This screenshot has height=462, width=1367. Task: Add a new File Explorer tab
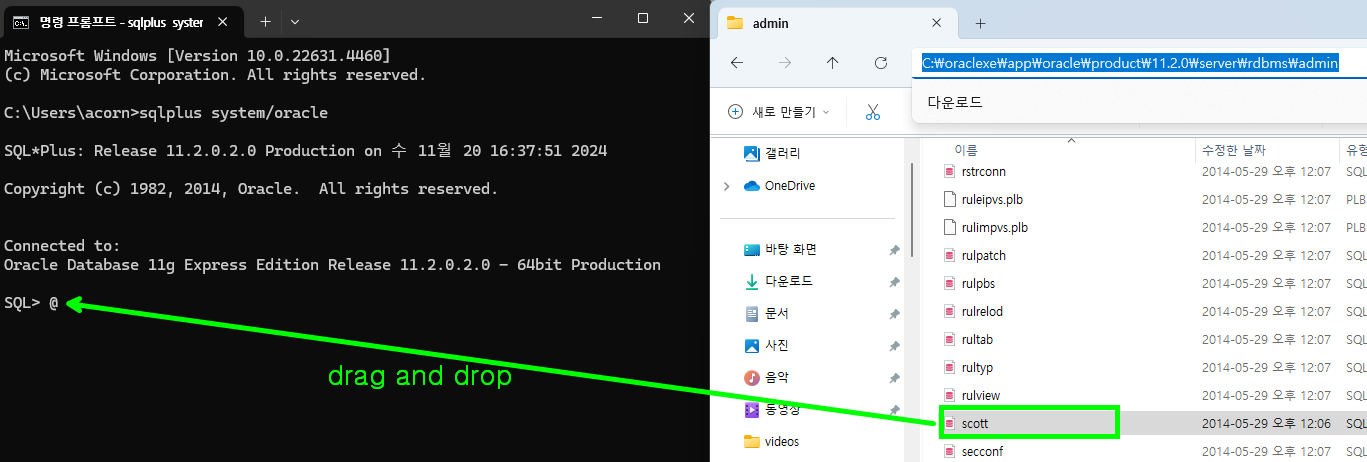click(x=980, y=22)
